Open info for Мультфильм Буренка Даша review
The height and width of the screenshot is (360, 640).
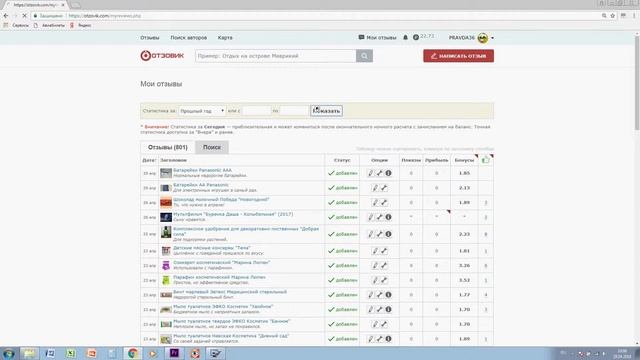click(389, 217)
